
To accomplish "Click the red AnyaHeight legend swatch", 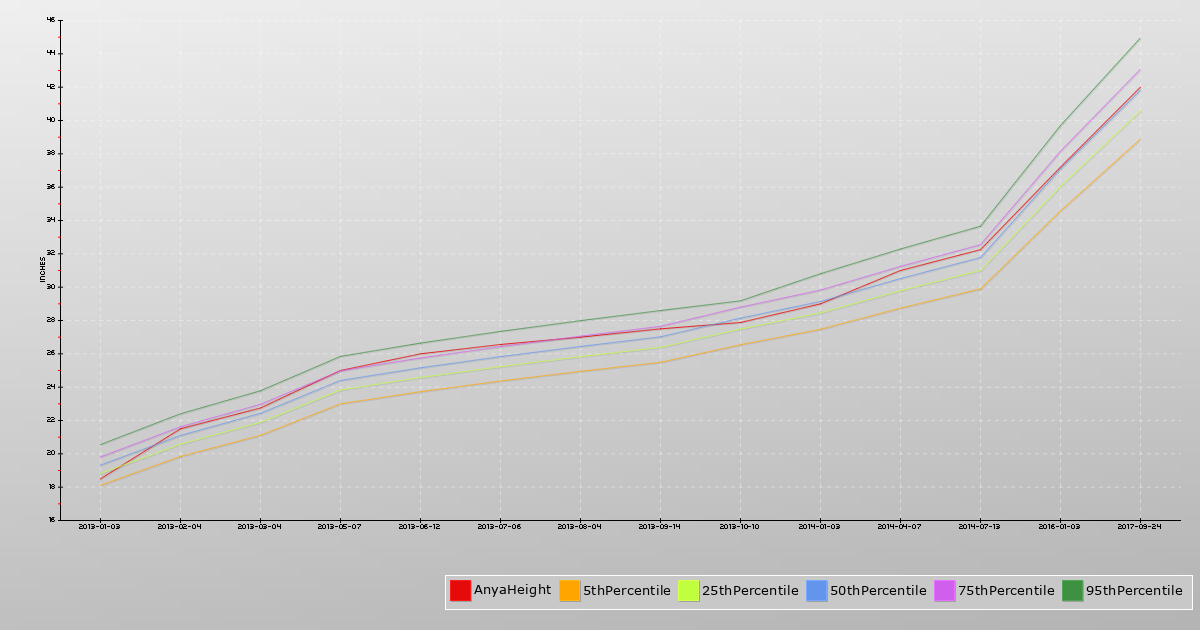I will click(460, 591).
